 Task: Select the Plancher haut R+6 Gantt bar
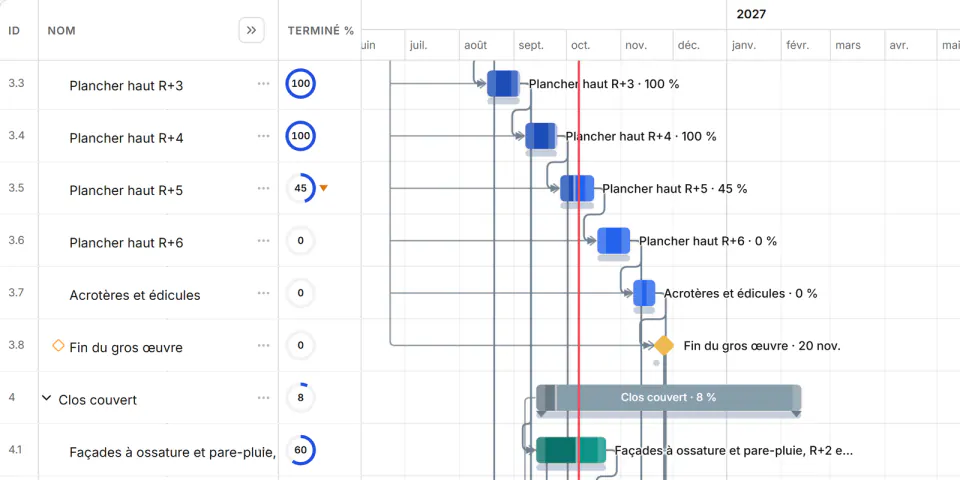(x=613, y=241)
